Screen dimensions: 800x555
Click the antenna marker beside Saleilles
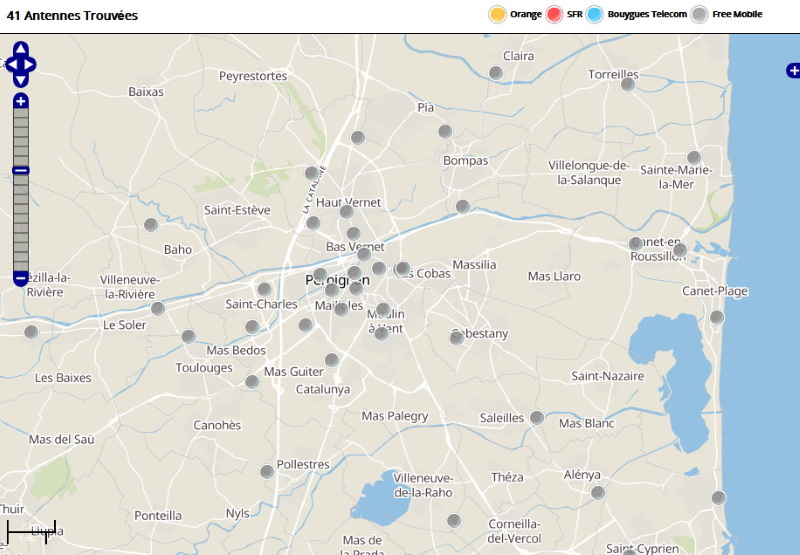[x=537, y=417]
